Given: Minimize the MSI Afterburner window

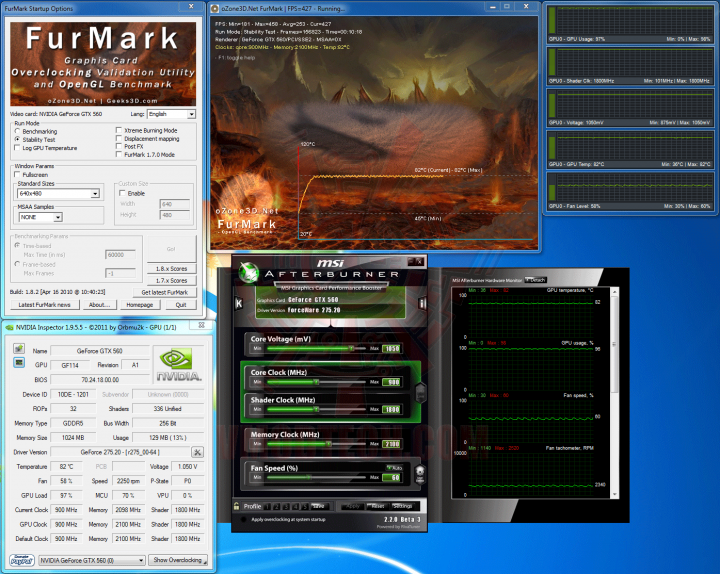Looking at the screenshot, I should [x=411, y=261].
